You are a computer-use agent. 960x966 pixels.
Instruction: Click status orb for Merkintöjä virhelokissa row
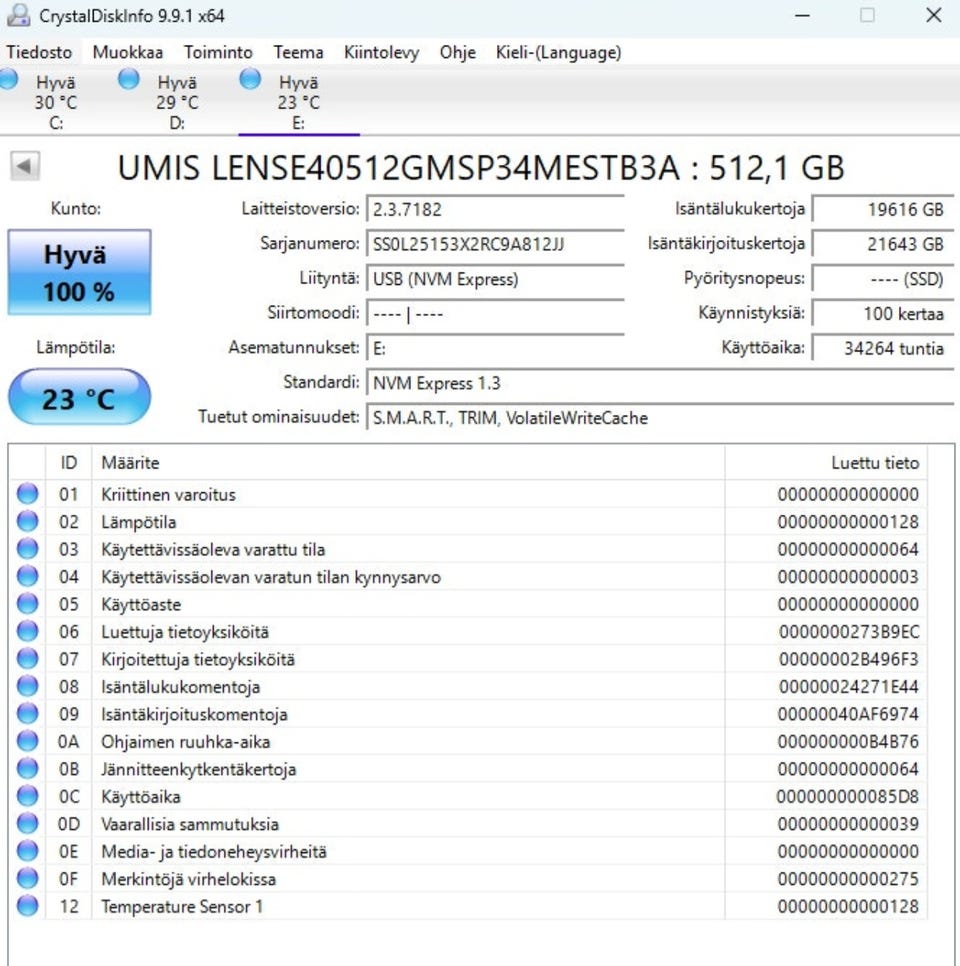[x=27, y=879]
